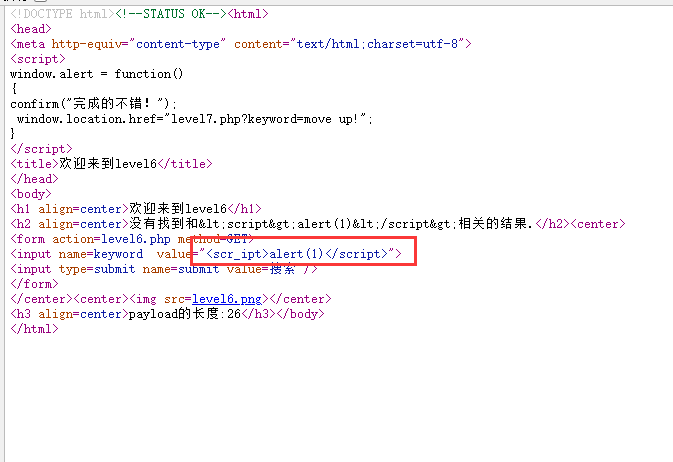Open the level6.png link
The height and width of the screenshot is (462, 673).
[227, 299]
